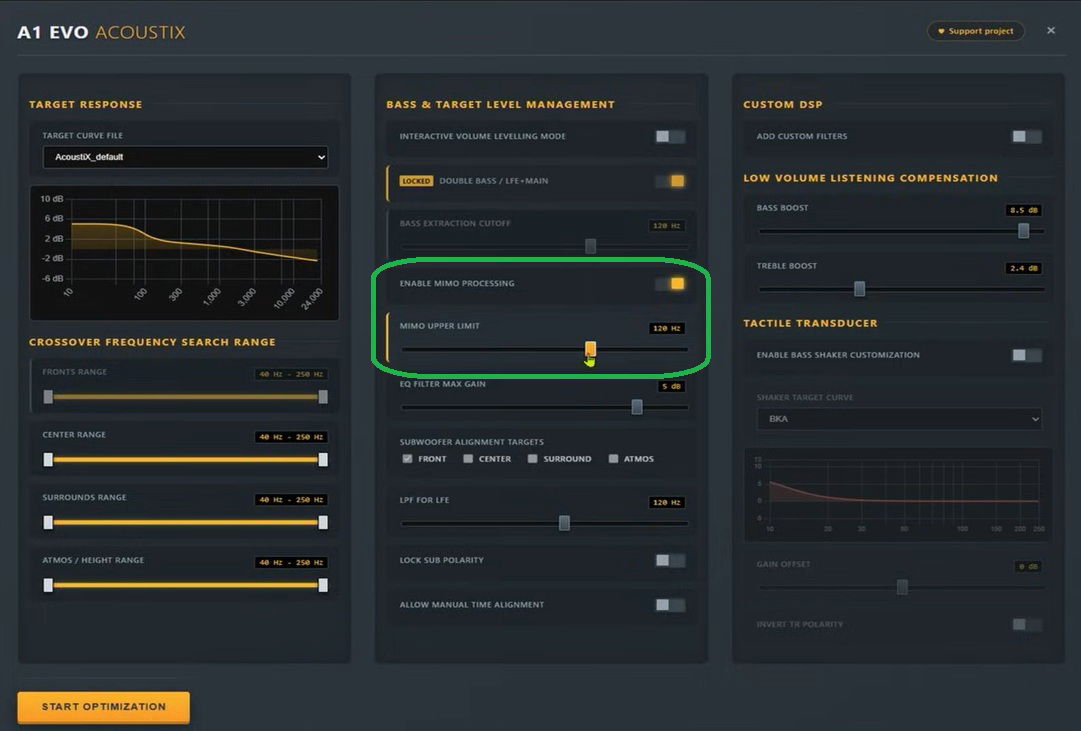Click the EQ Filter Max Gain slider handle
This screenshot has width=1081, height=731.
637,407
